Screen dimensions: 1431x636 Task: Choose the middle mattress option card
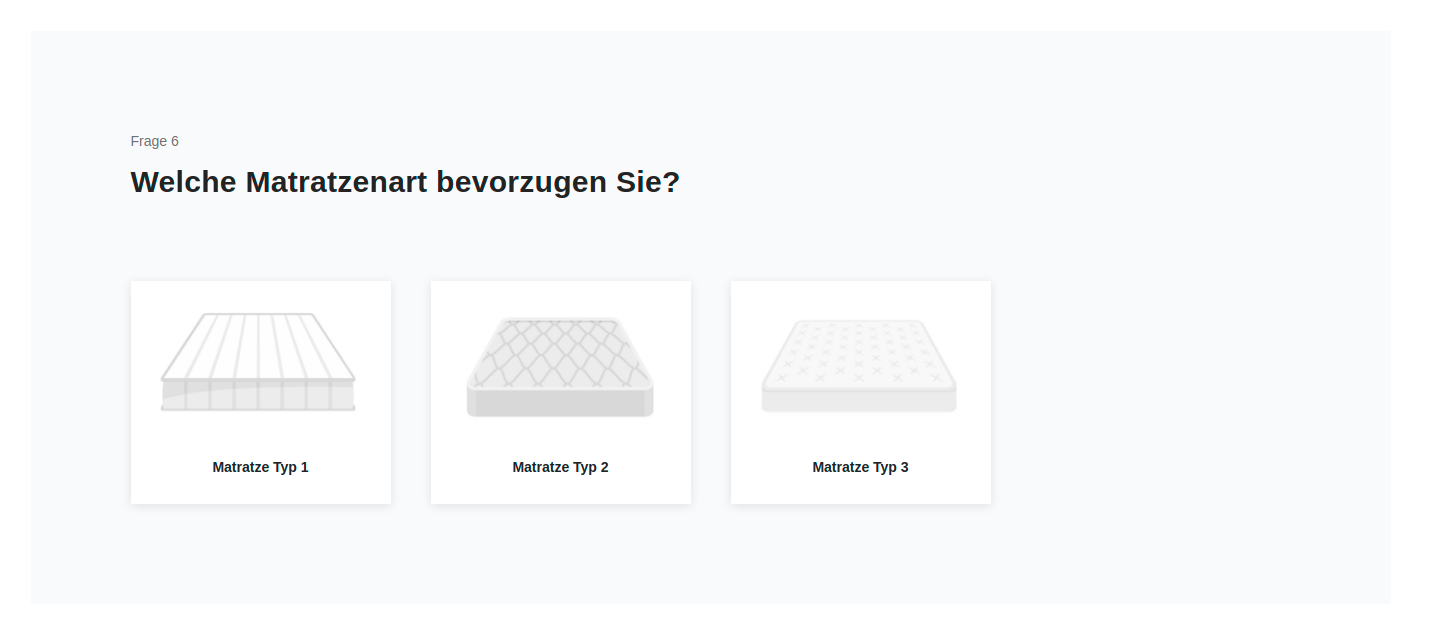point(560,392)
